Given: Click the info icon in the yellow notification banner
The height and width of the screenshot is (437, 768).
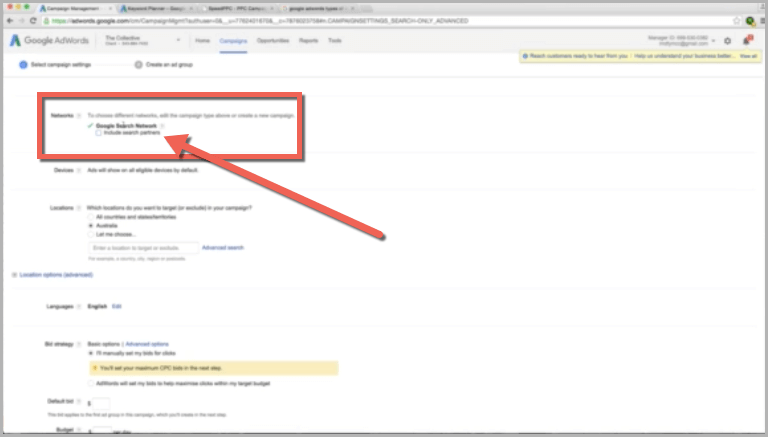Looking at the screenshot, I should (x=525, y=56).
